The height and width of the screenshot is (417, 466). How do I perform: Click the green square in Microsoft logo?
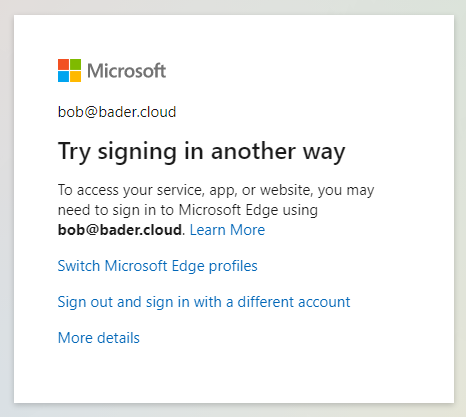tap(75, 64)
